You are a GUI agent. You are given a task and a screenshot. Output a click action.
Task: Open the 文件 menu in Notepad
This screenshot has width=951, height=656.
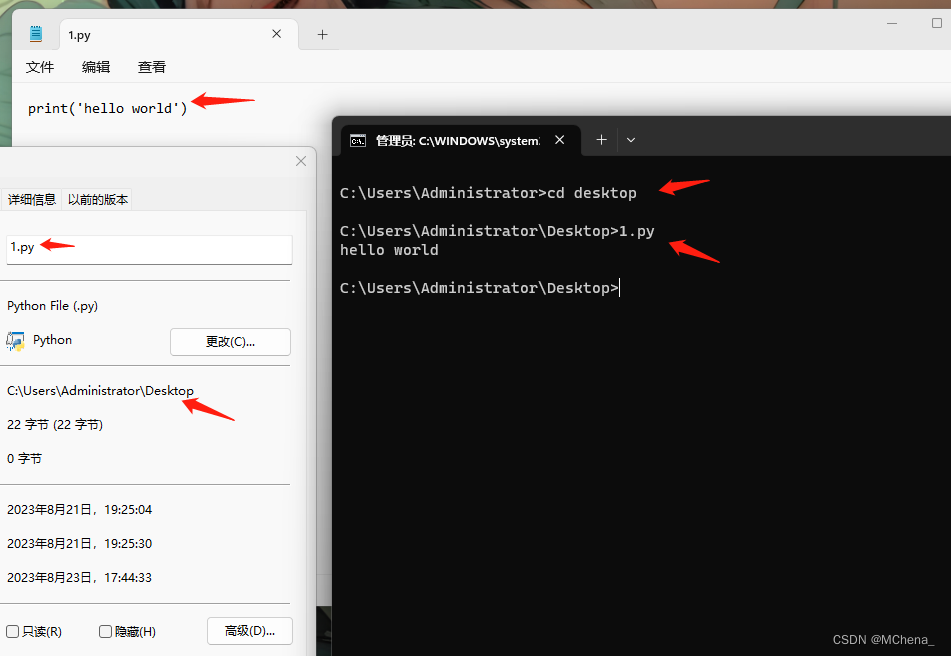click(40, 67)
